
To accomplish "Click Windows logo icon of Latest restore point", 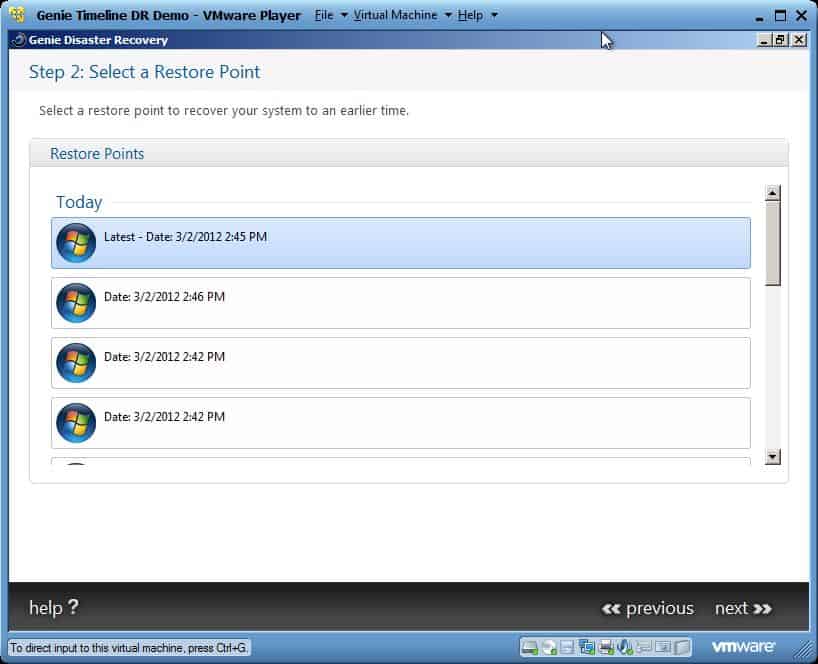I will coord(76,243).
